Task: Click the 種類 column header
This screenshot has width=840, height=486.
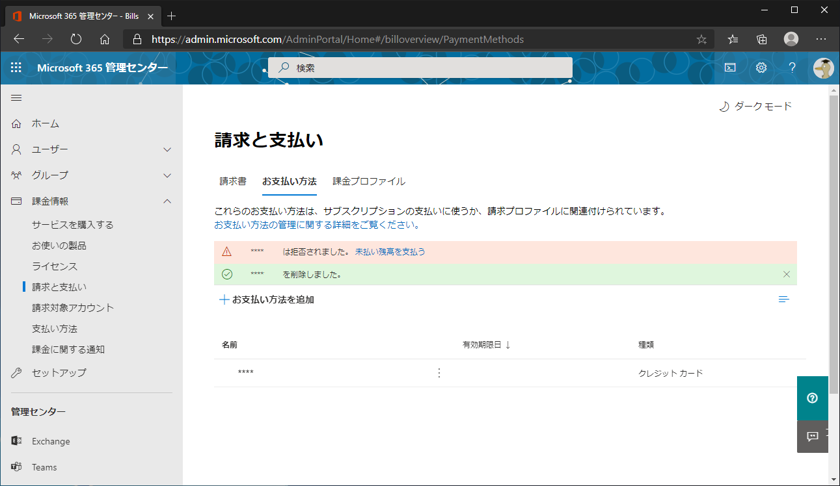Action: coord(646,345)
